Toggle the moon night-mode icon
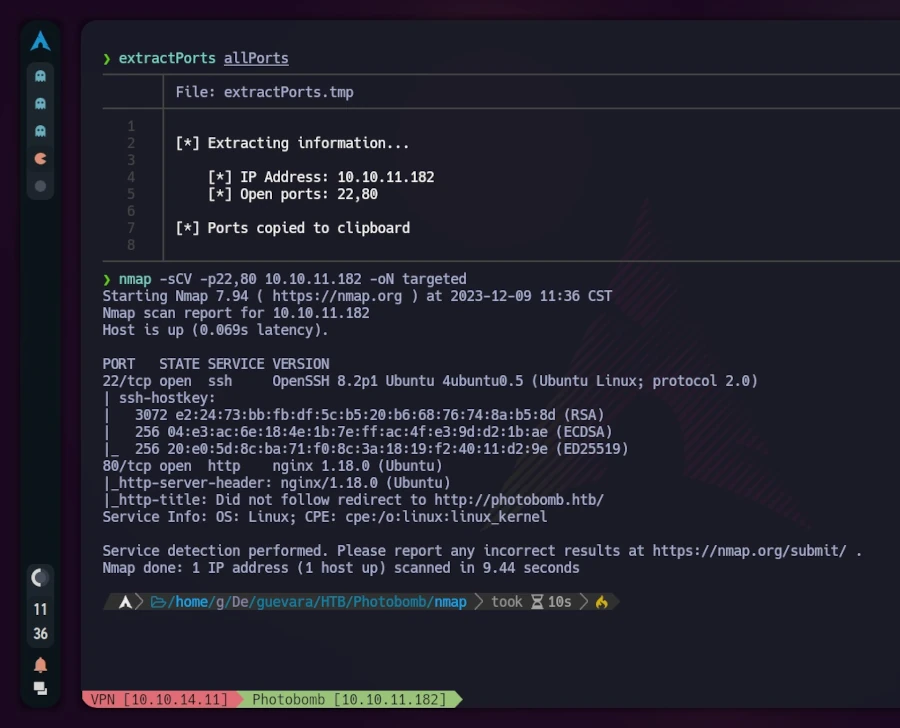900x728 pixels. [x=40, y=578]
